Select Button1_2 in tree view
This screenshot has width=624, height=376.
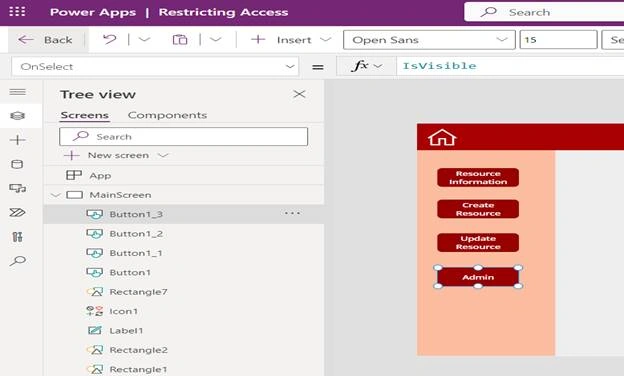136,234
